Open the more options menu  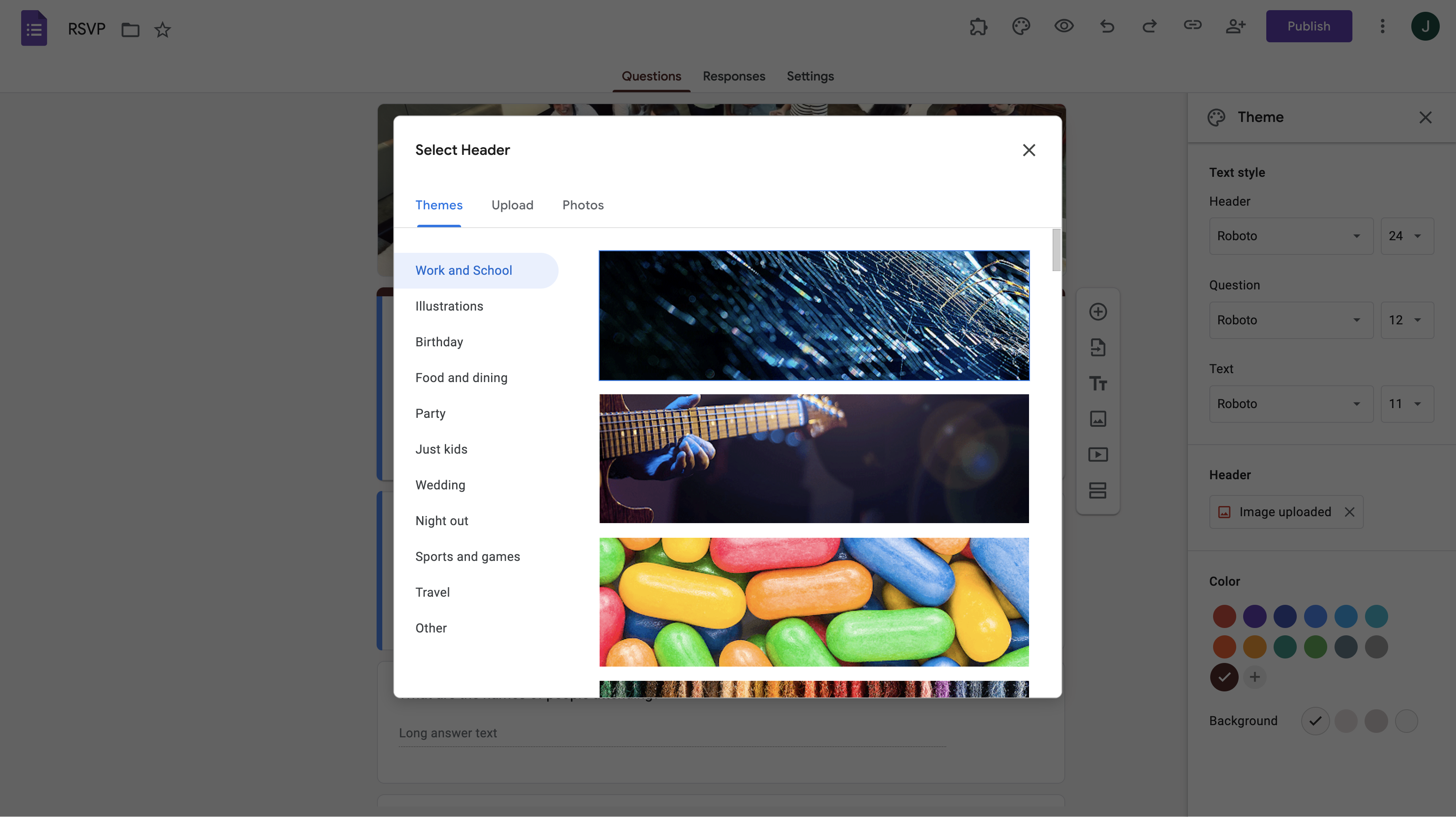1382,26
